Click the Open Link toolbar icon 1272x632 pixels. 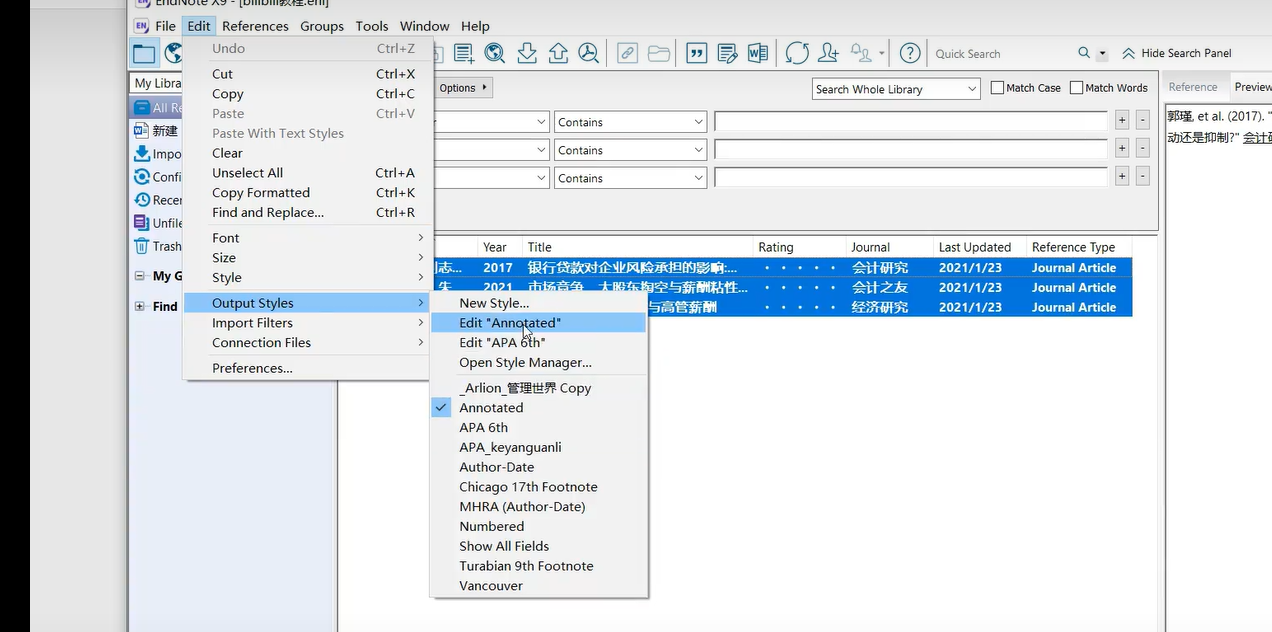coord(627,53)
